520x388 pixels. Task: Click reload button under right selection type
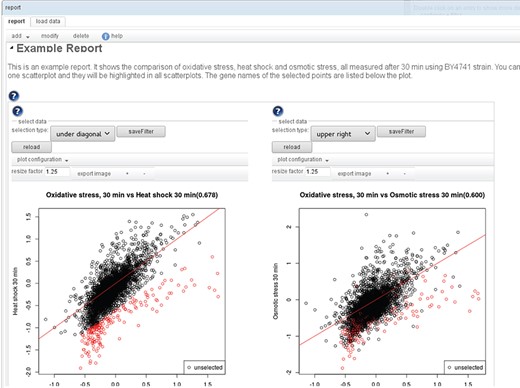[x=292, y=147]
